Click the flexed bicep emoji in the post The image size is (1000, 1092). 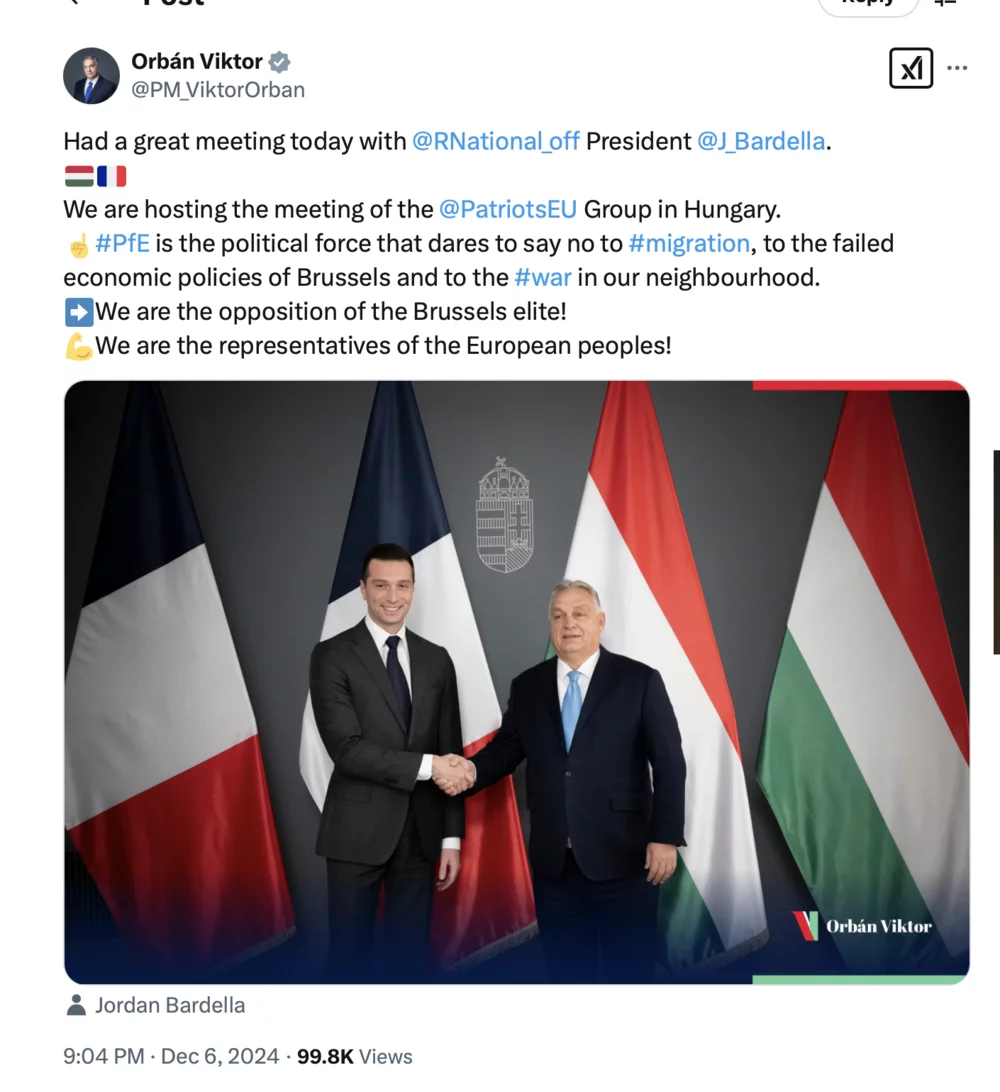tap(78, 346)
